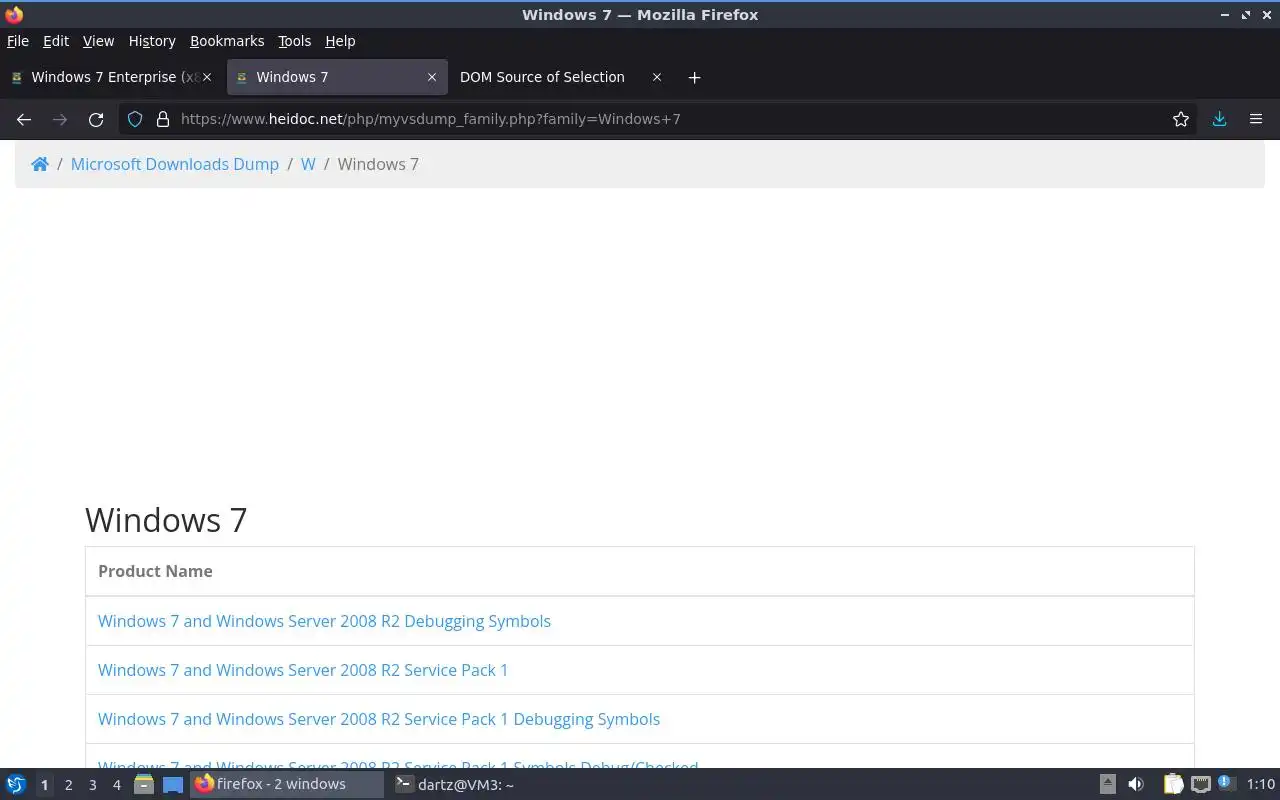Open the clipboard manager tray icon
Screen dimensions: 1280x800
(x=1173, y=784)
